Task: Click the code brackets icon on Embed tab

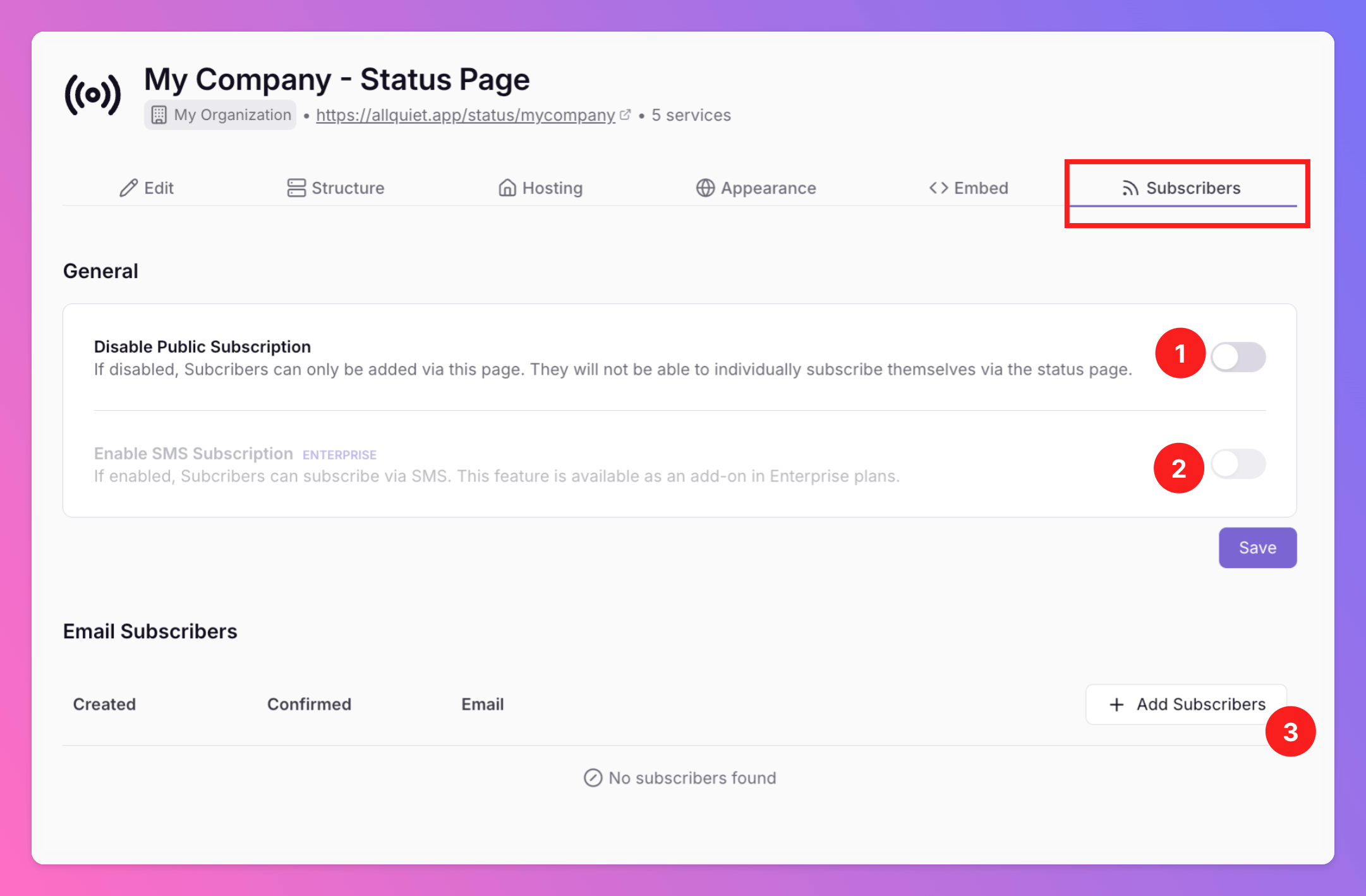Action: pos(938,188)
